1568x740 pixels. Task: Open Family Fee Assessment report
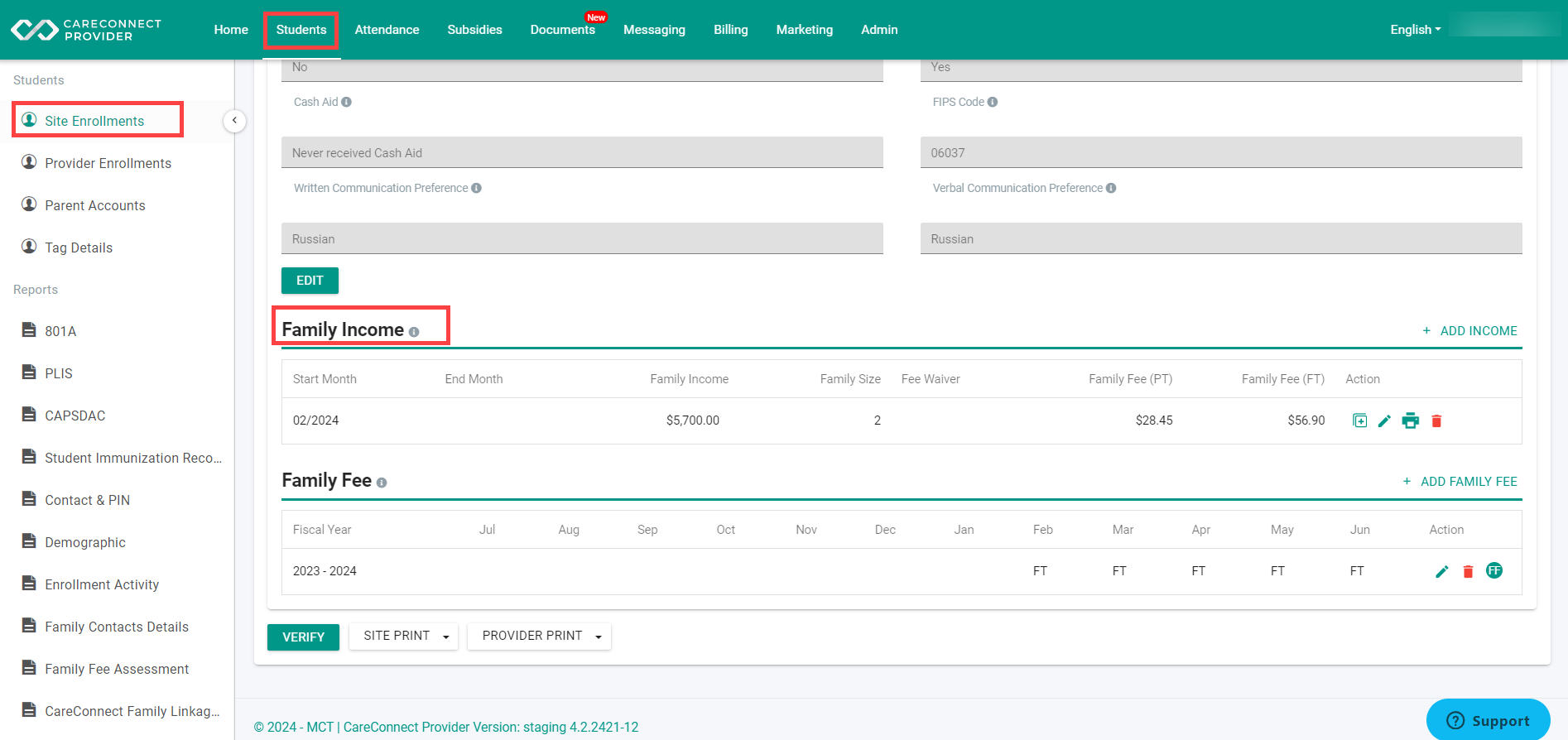tap(117, 669)
